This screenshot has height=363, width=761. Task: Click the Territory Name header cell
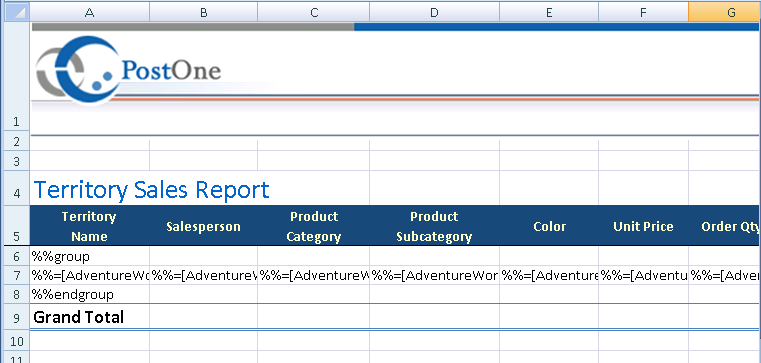tap(90, 226)
